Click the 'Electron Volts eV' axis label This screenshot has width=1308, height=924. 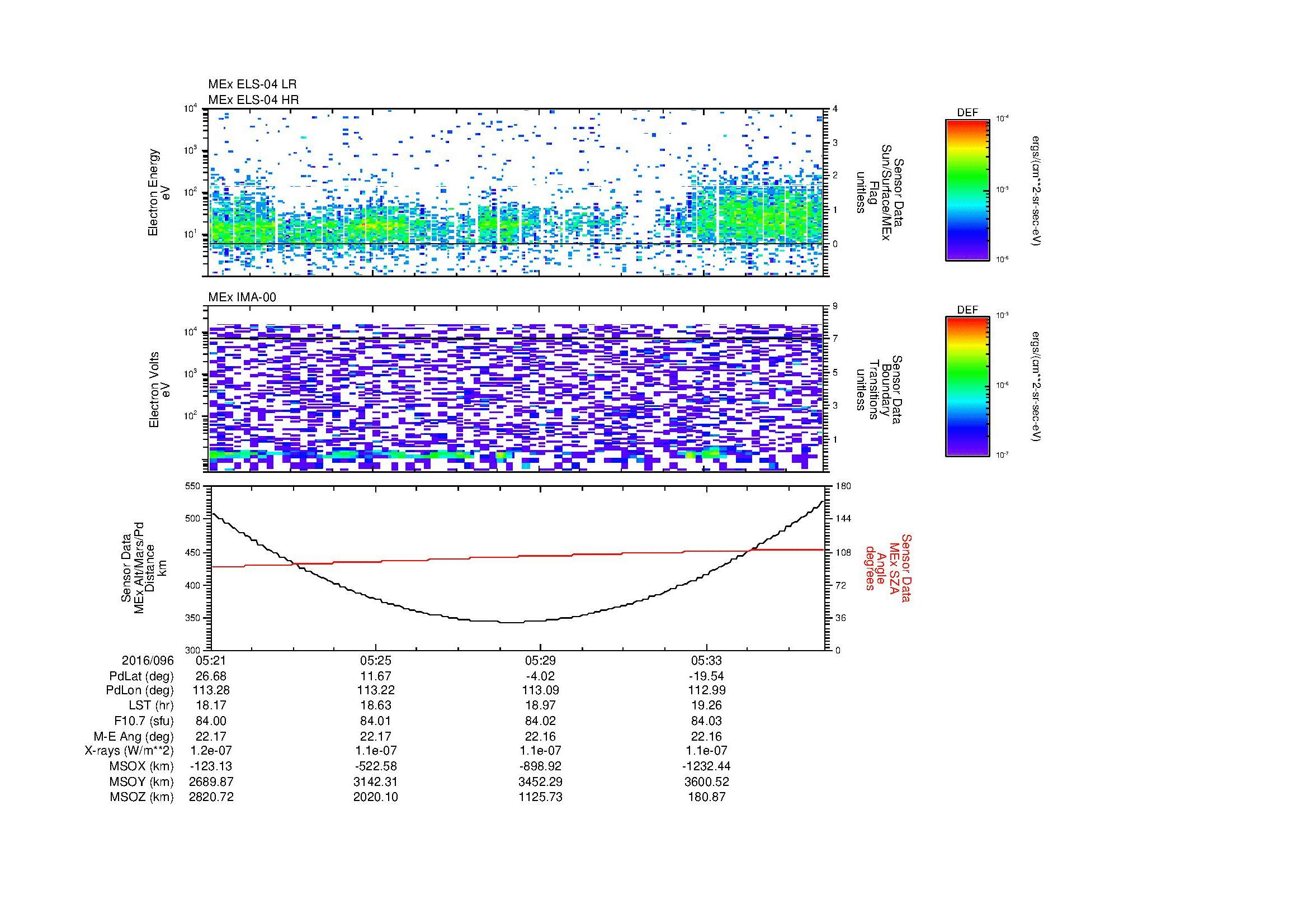click(x=159, y=390)
